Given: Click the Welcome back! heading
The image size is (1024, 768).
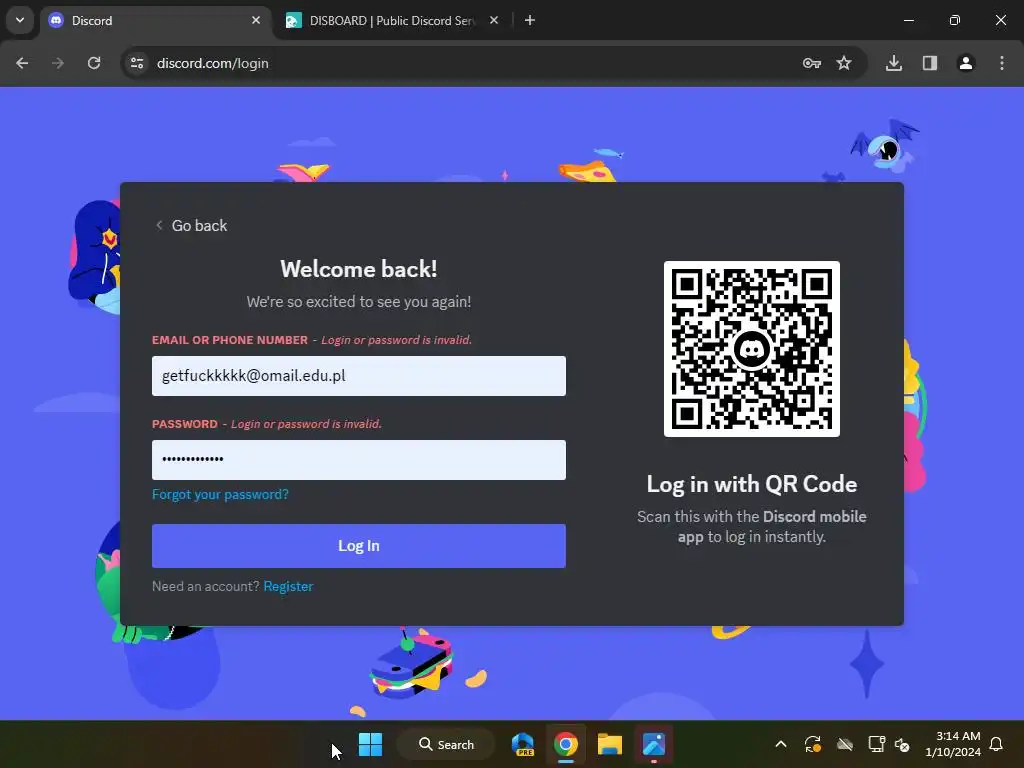Looking at the screenshot, I should click(x=359, y=269).
